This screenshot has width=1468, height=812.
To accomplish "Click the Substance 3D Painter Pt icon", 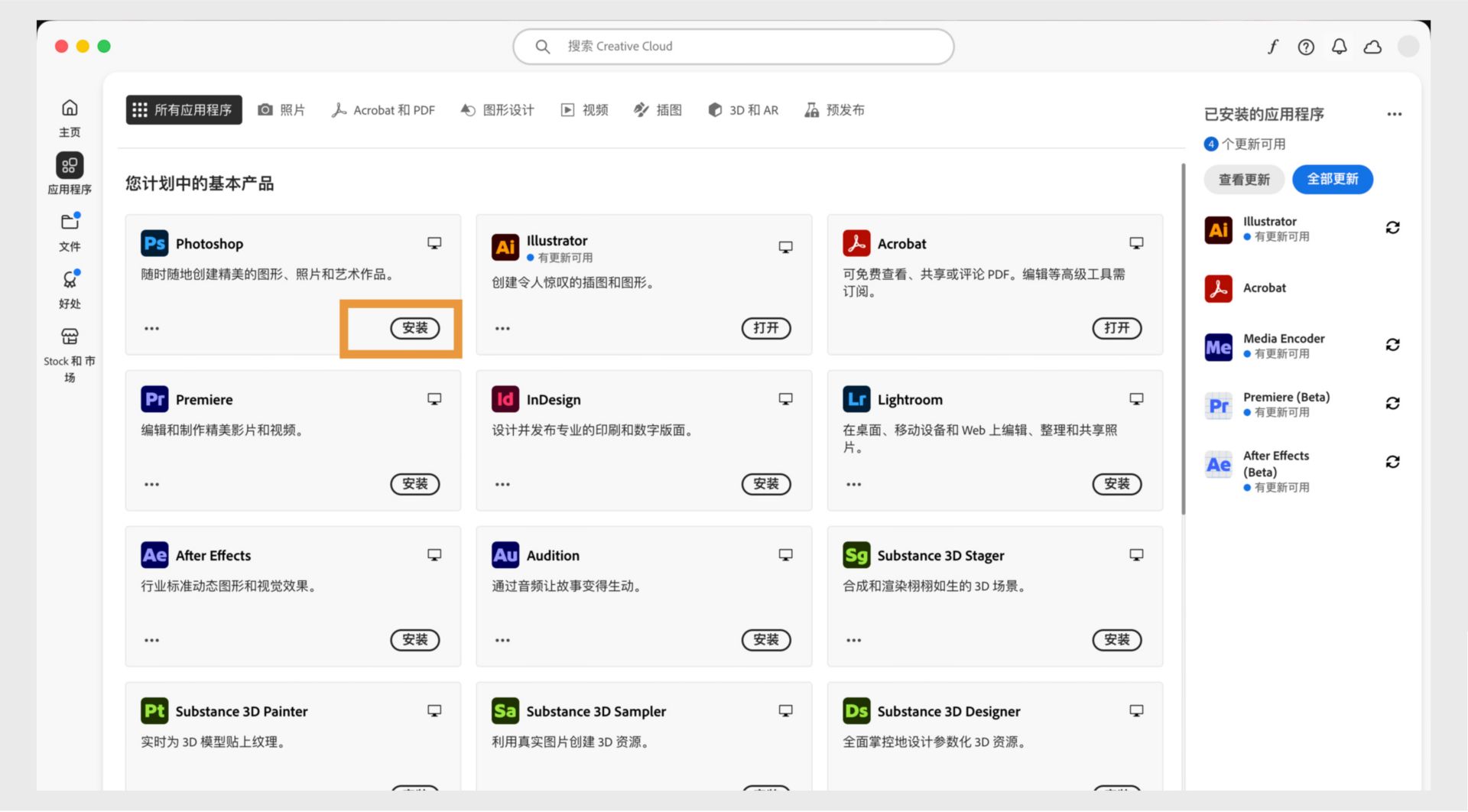I will (154, 711).
